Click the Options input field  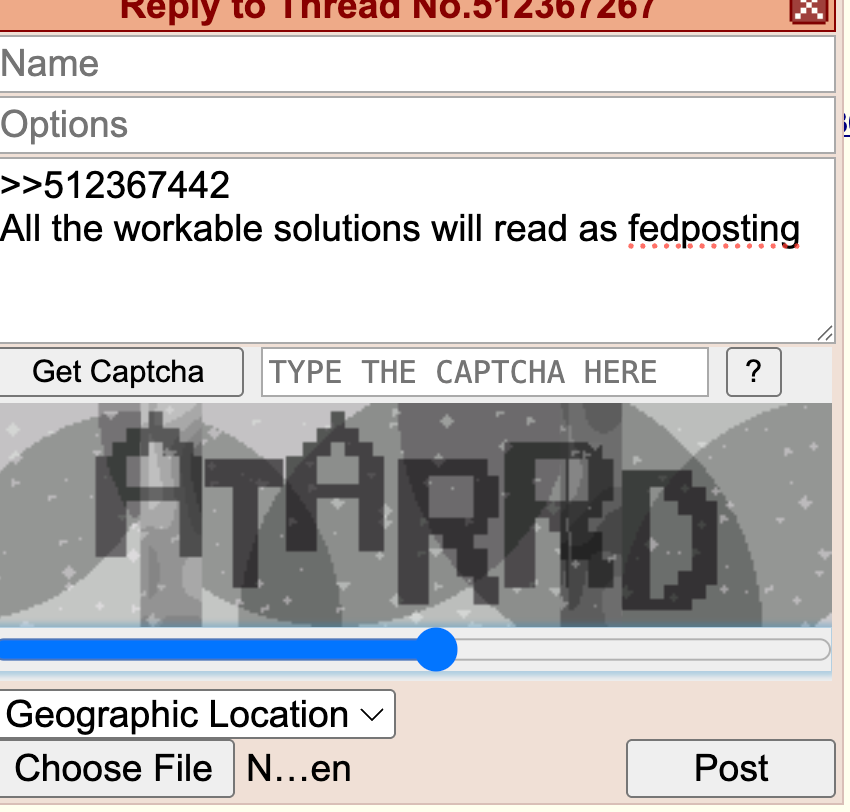pyautogui.click(x=416, y=125)
